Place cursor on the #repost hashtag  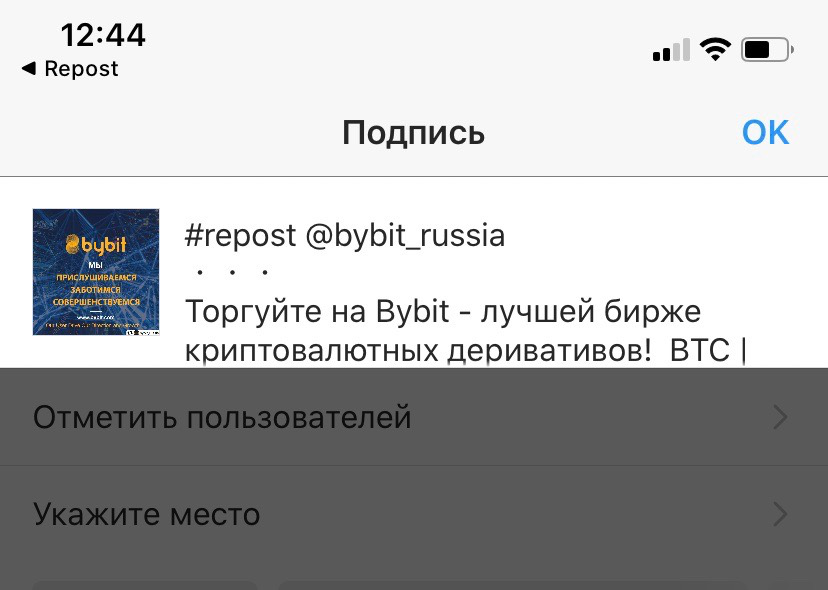pos(240,236)
